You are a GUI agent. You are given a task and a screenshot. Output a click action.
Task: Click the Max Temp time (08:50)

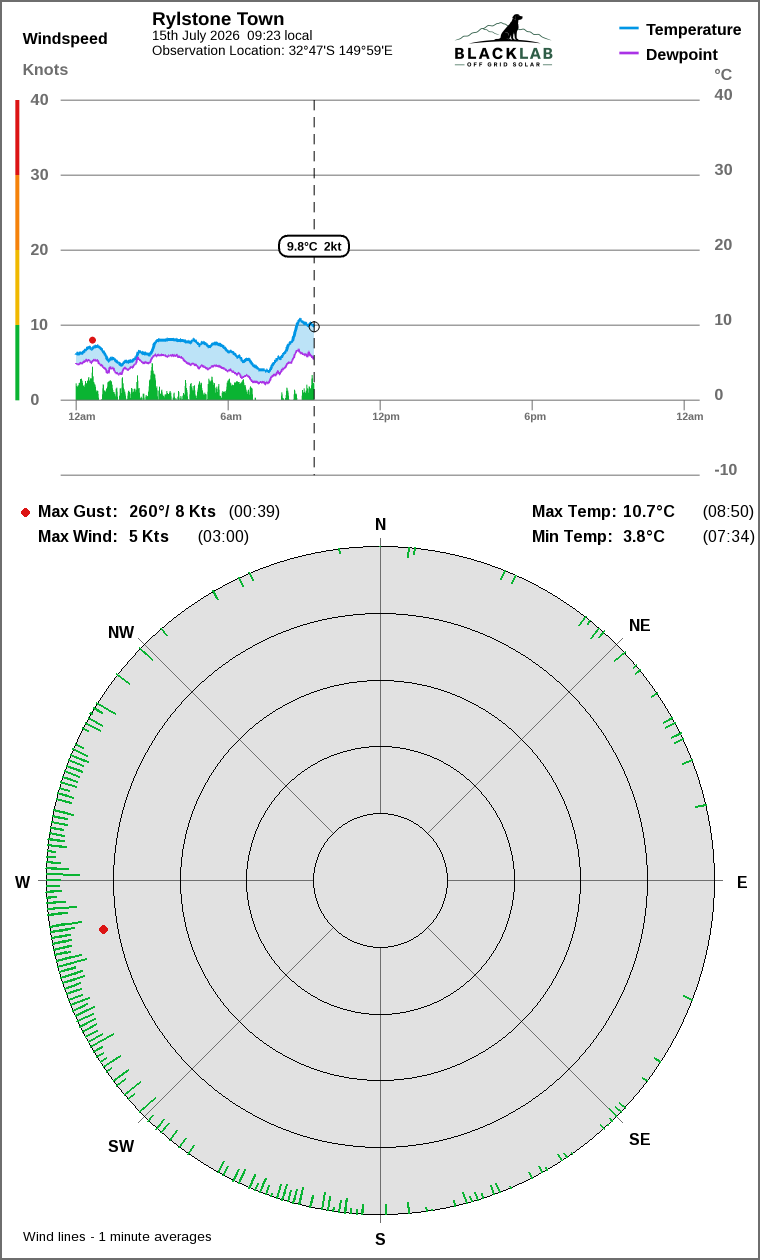(x=728, y=512)
